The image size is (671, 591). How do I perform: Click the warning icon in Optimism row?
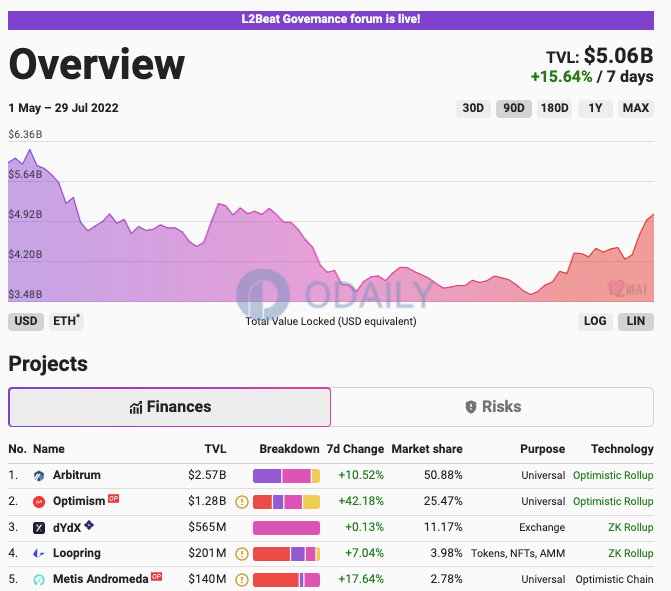pyautogui.click(x=242, y=502)
